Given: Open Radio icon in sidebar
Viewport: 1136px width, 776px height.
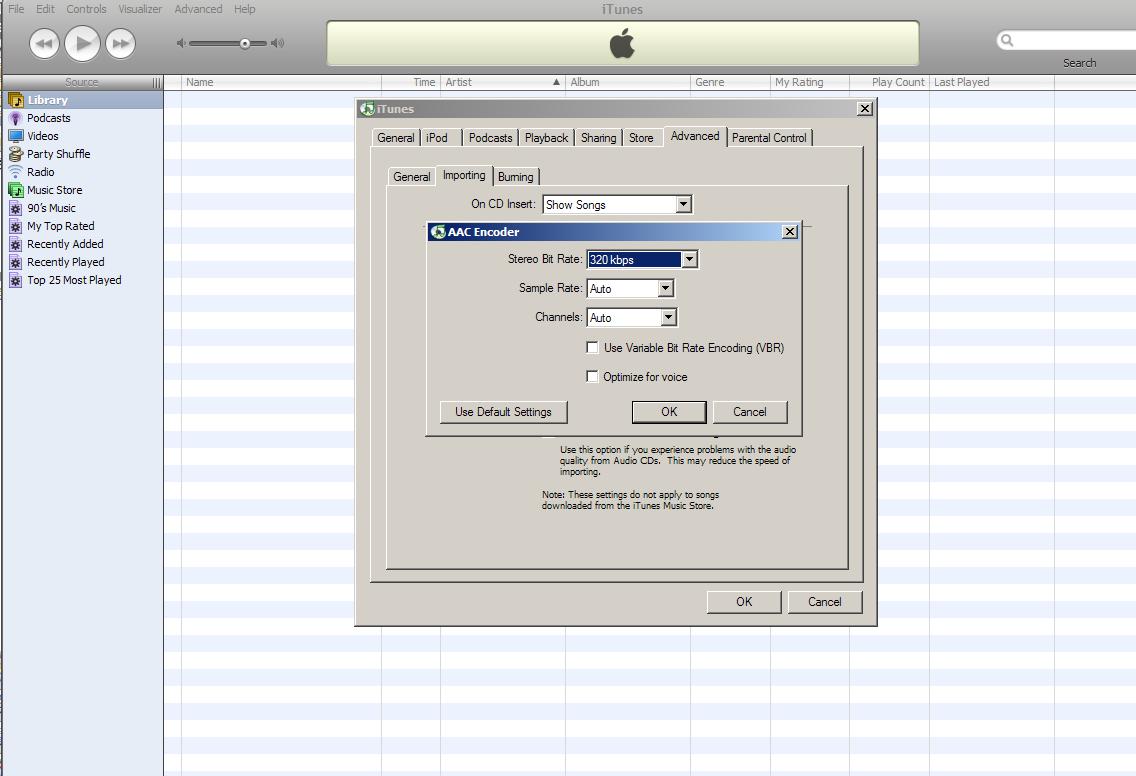Looking at the screenshot, I should click(x=16, y=172).
